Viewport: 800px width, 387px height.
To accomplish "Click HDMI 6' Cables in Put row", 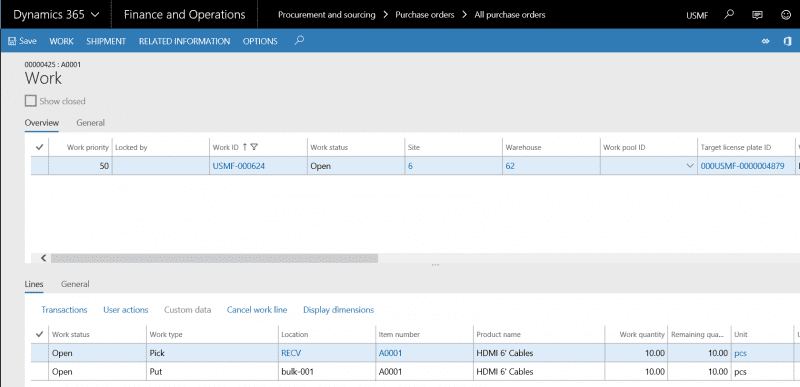I will (505, 372).
